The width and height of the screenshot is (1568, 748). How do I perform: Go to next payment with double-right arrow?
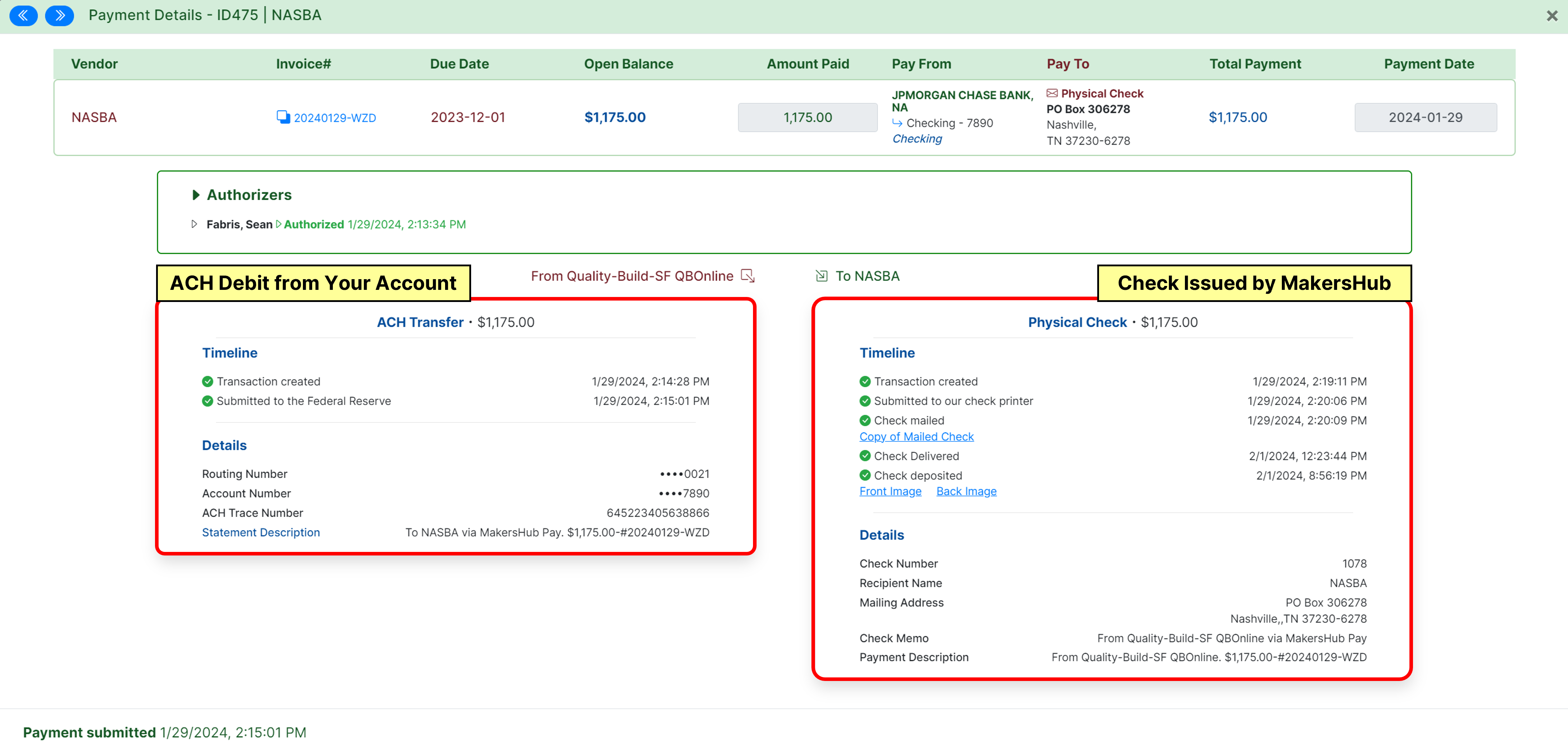pos(60,15)
